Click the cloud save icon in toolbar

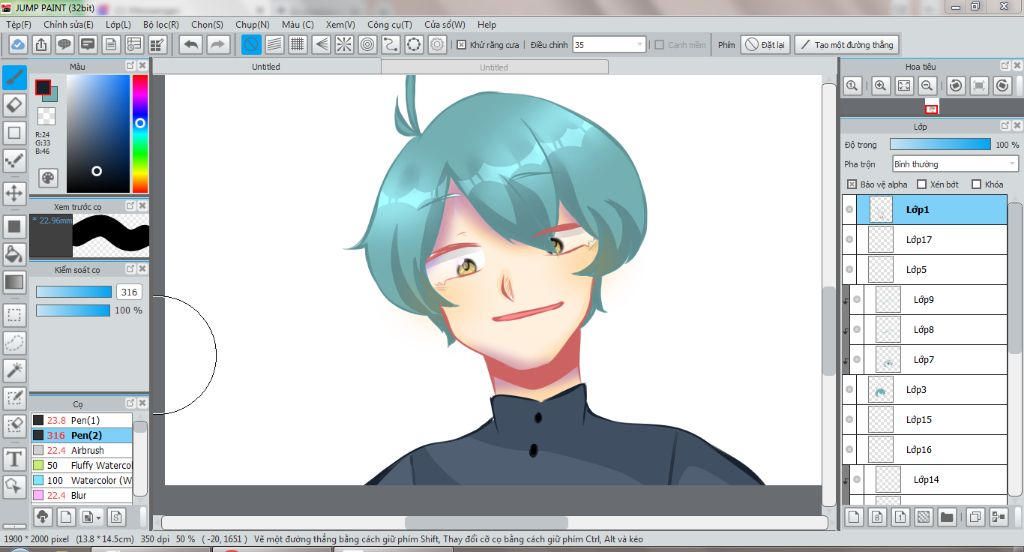coord(18,44)
